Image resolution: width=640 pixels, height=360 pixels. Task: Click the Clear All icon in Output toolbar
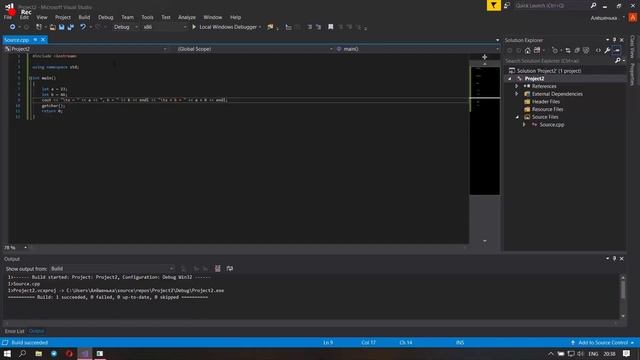tap(218, 269)
